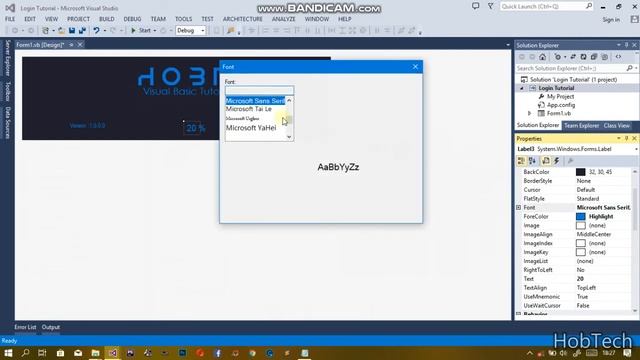
Task: Open the DEBUG menu
Action: point(132,19)
